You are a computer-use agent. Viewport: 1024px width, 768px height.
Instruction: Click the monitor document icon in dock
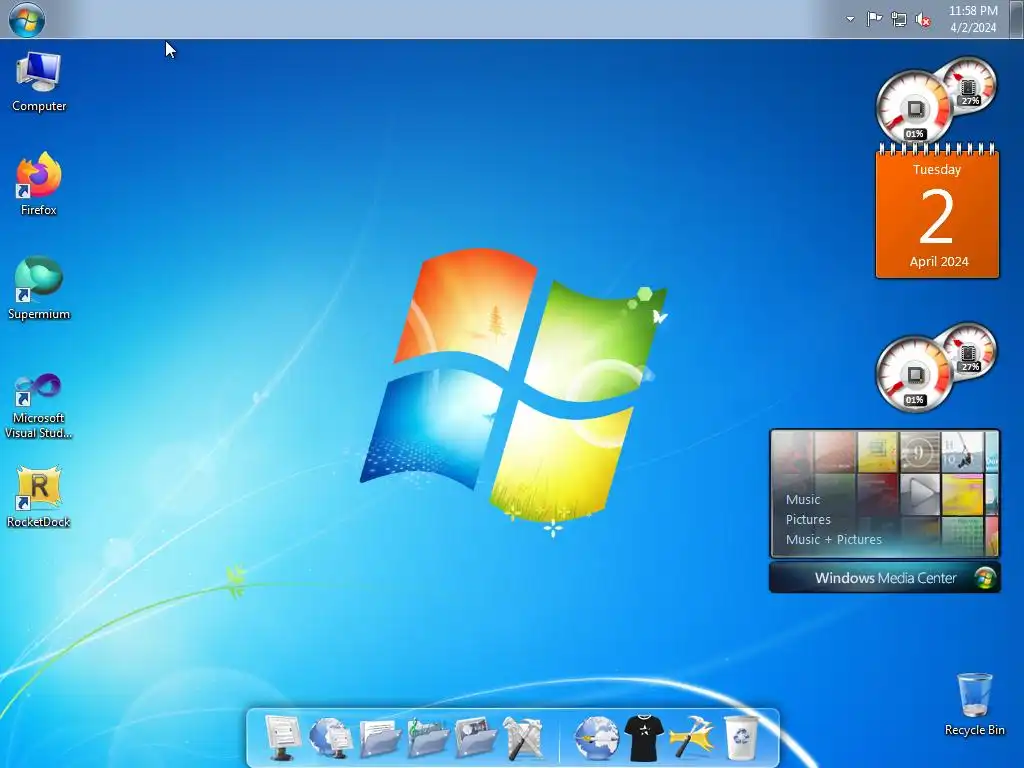tap(282, 737)
